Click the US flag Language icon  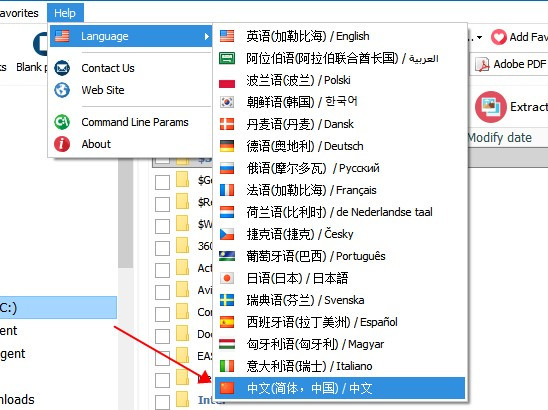point(62,36)
